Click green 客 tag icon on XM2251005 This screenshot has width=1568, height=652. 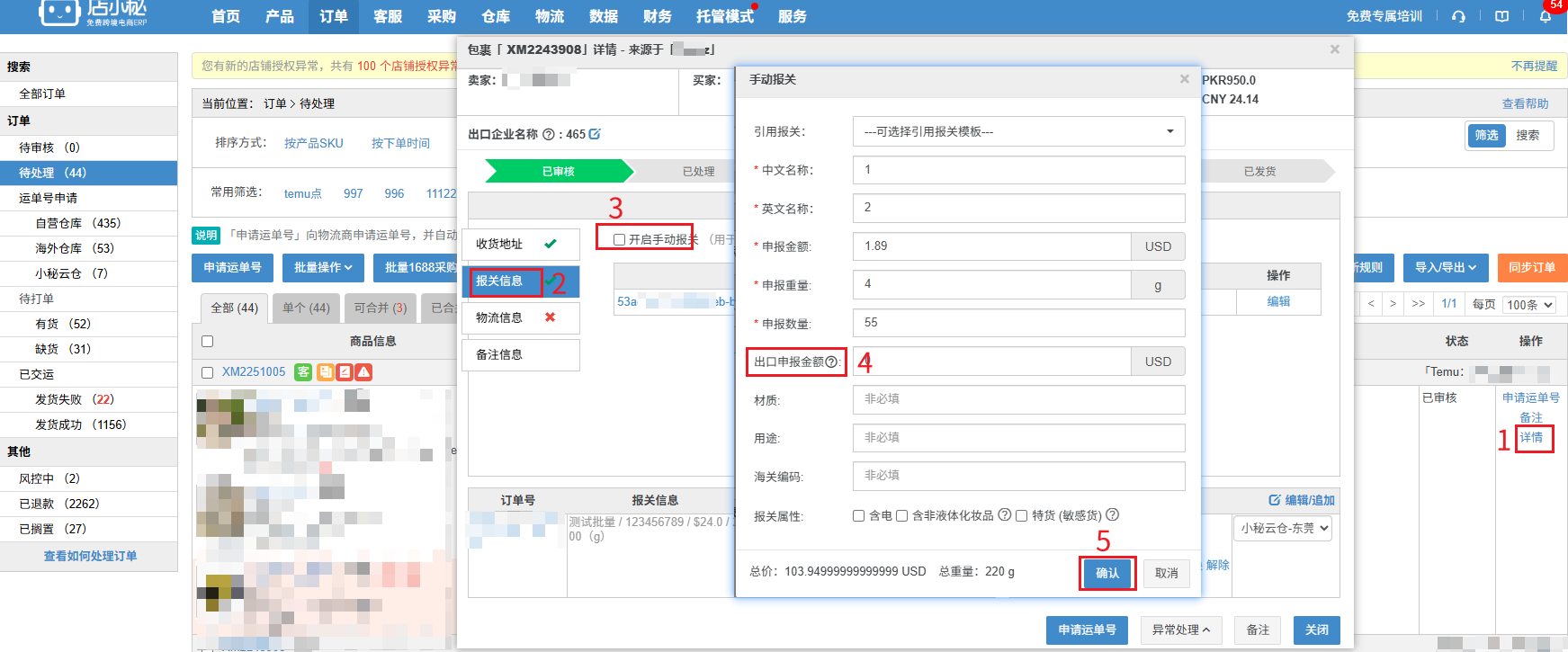(303, 371)
